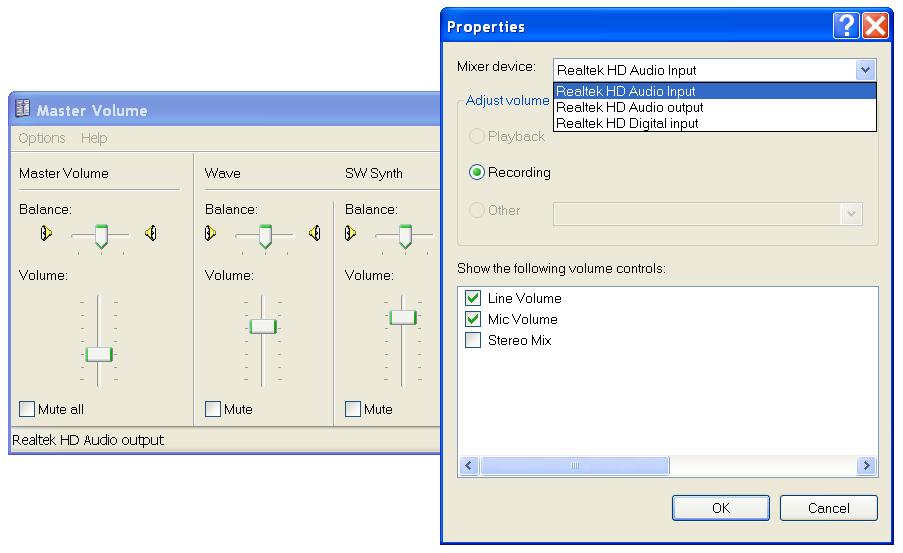This screenshot has height=553, width=903.
Task: Open the Options menu
Action: 42,138
